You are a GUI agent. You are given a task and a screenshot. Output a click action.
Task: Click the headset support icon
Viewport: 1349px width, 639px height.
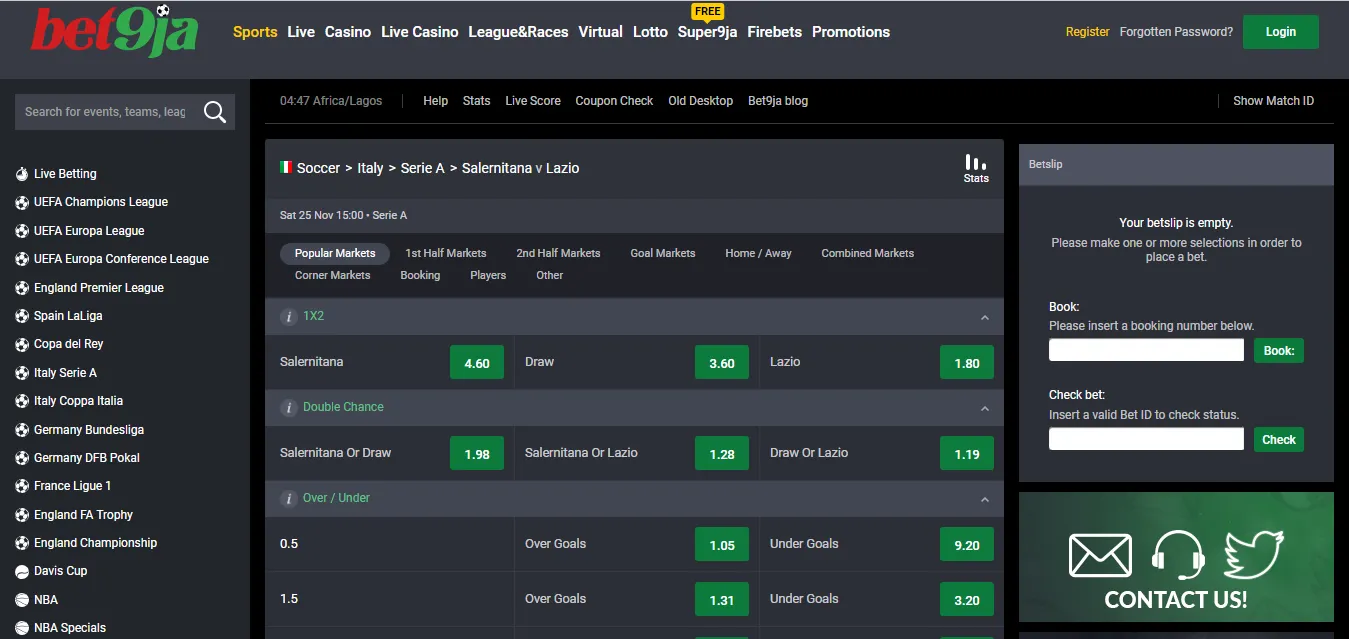tap(1176, 554)
